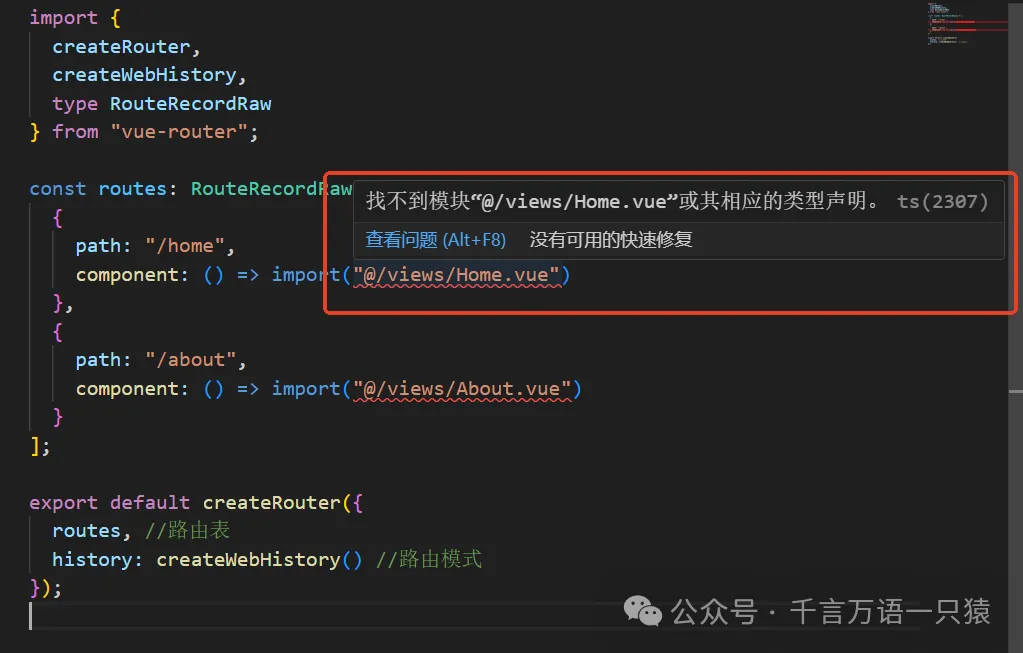This screenshot has height=653, width=1023.
Task: Click the createRouter import name
Action: click(121, 46)
